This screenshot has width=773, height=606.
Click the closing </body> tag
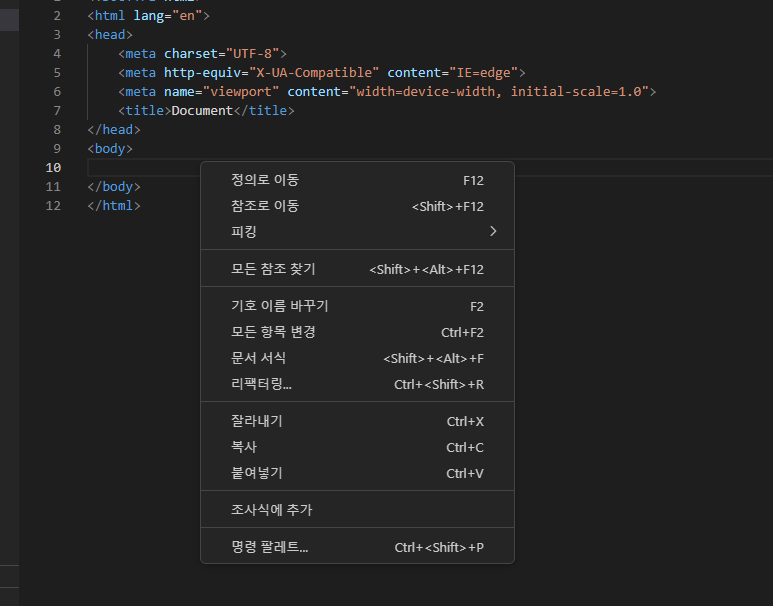coord(114,186)
